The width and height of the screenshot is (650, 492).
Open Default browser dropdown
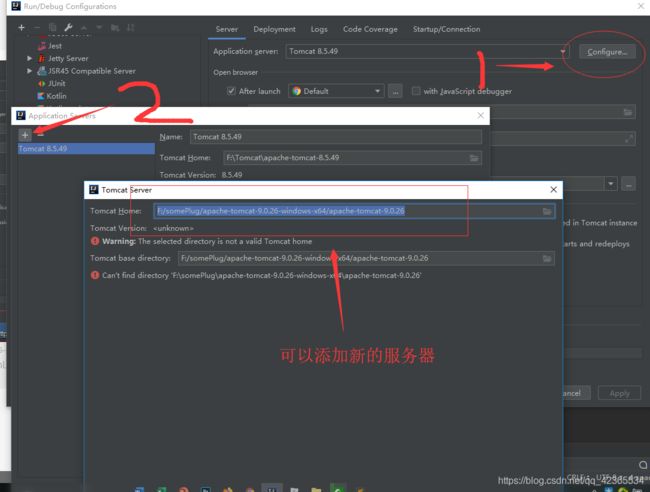click(x=336, y=91)
